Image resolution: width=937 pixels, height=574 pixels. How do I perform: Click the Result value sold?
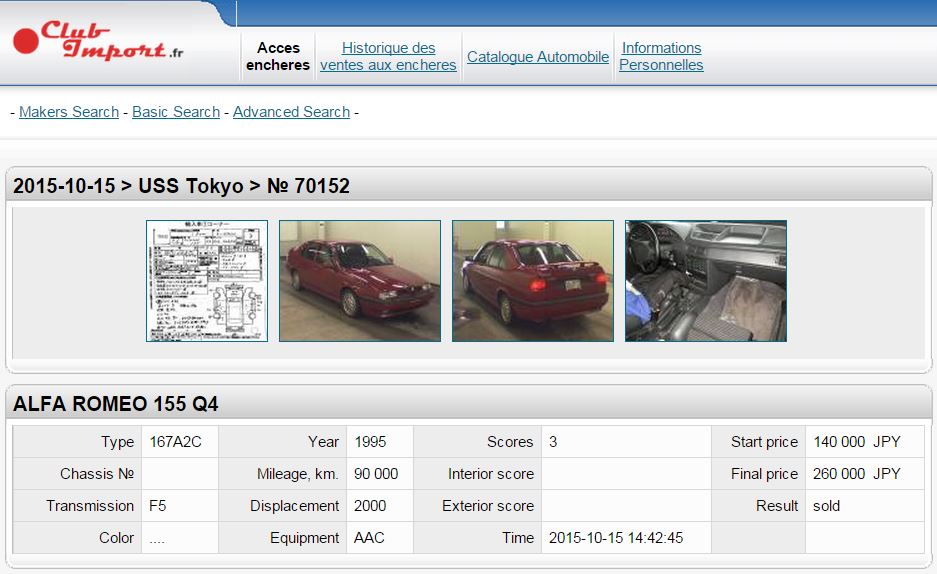827,506
